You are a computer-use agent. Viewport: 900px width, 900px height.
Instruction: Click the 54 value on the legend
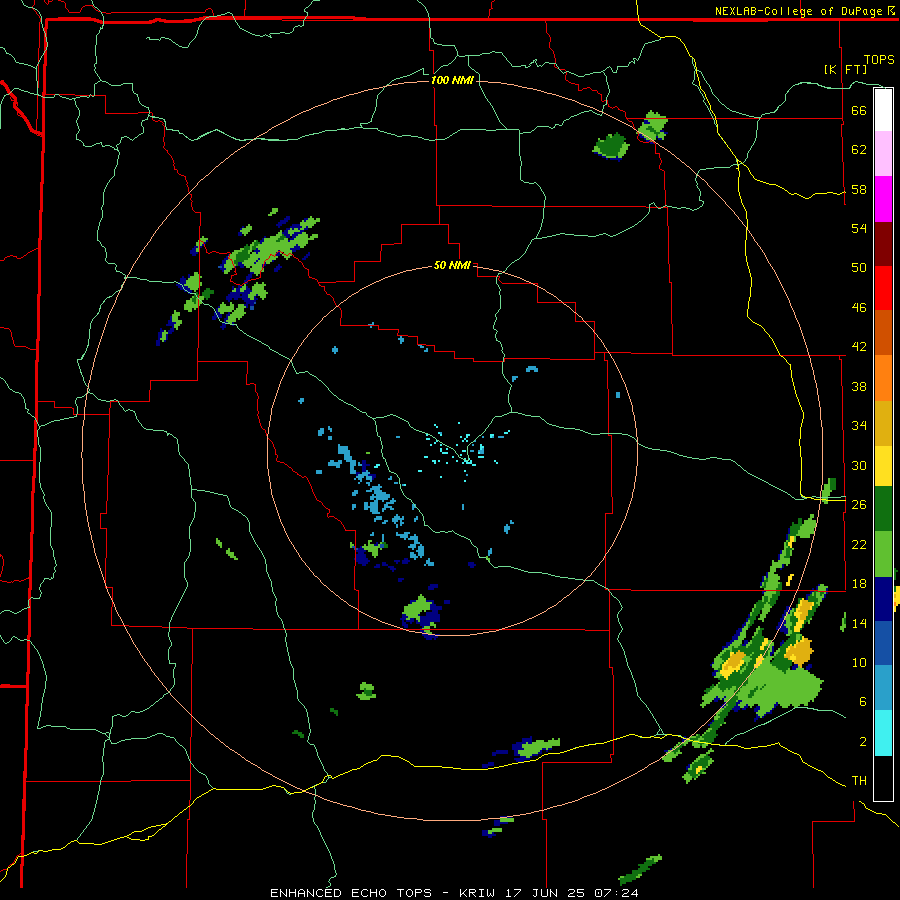[859, 228]
